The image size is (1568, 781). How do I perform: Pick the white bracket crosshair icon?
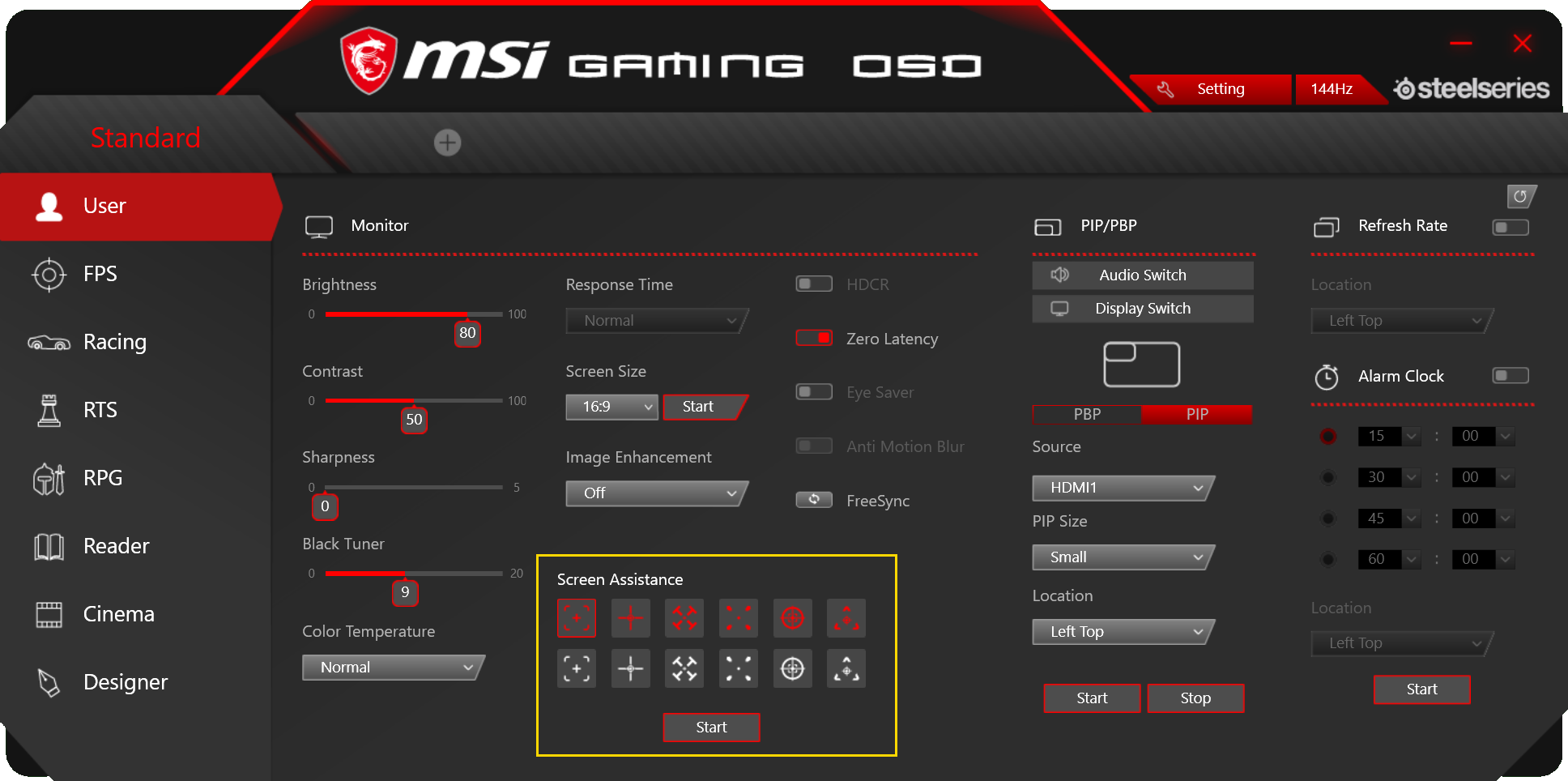(576, 668)
